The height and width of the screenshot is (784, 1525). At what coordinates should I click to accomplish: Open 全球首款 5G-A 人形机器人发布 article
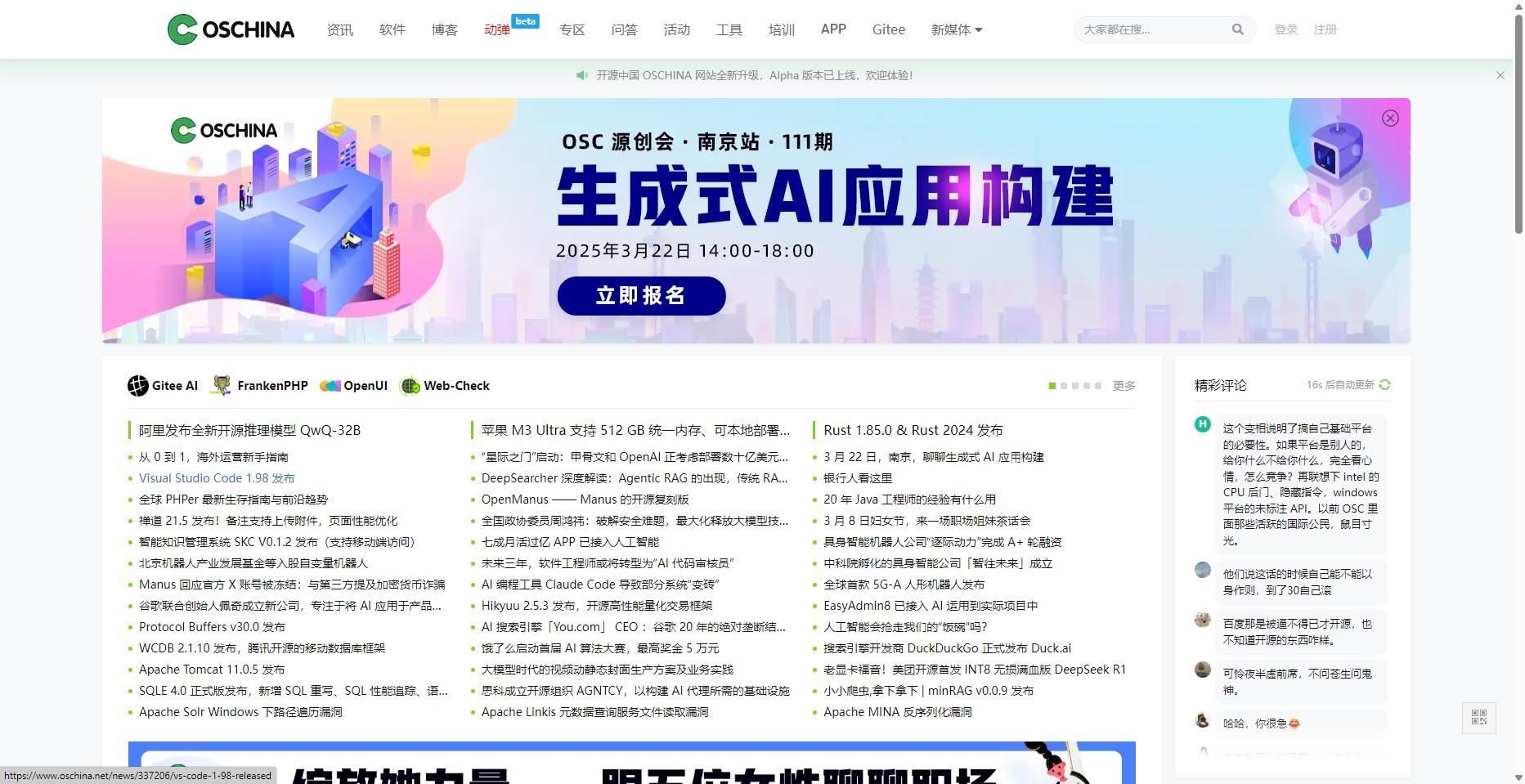(x=904, y=585)
